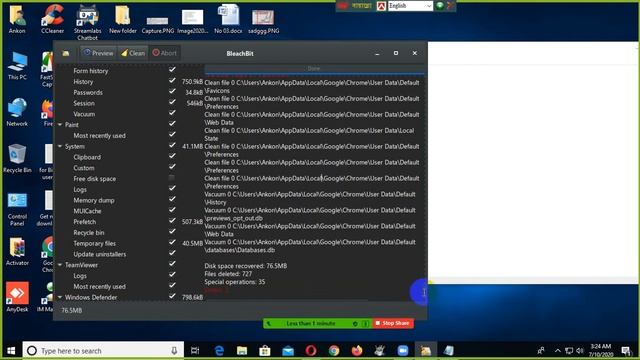Viewport: 640px width, 360px height.
Task: Open Task View on taskbar
Action: point(195,351)
